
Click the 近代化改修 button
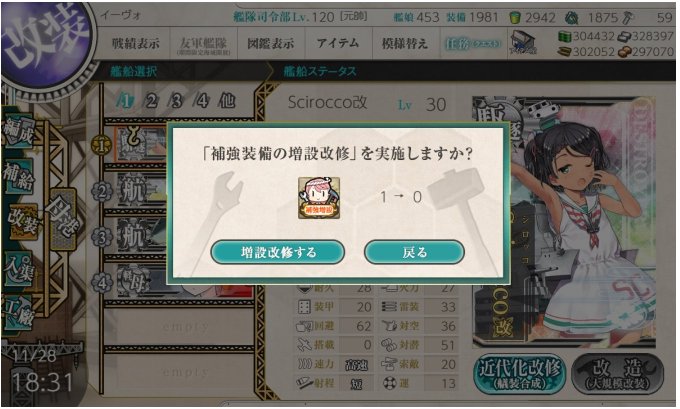point(520,374)
